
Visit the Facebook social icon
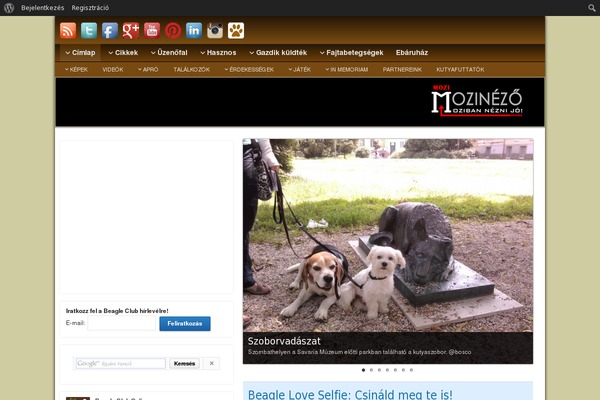pos(110,31)
